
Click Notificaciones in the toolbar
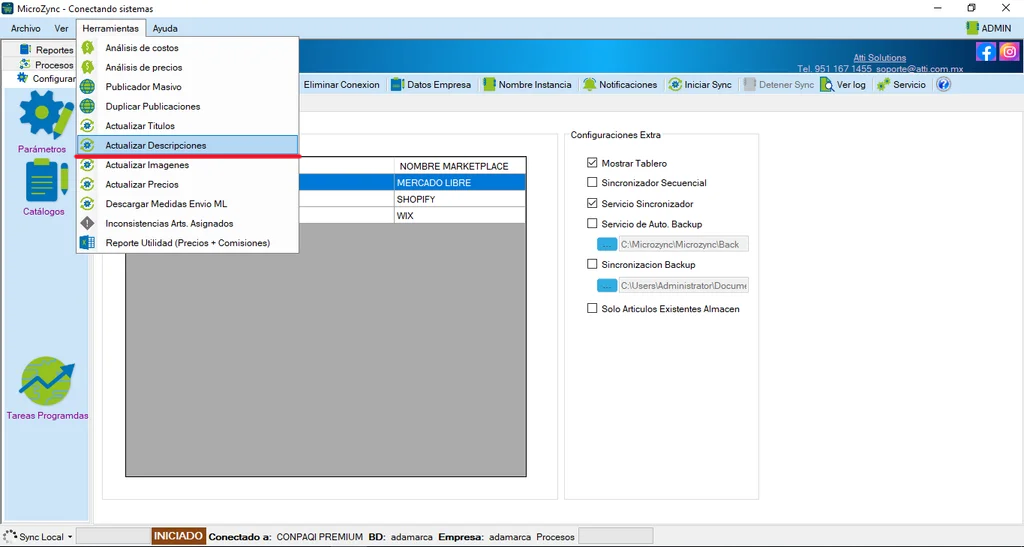(x=620, y=85)
